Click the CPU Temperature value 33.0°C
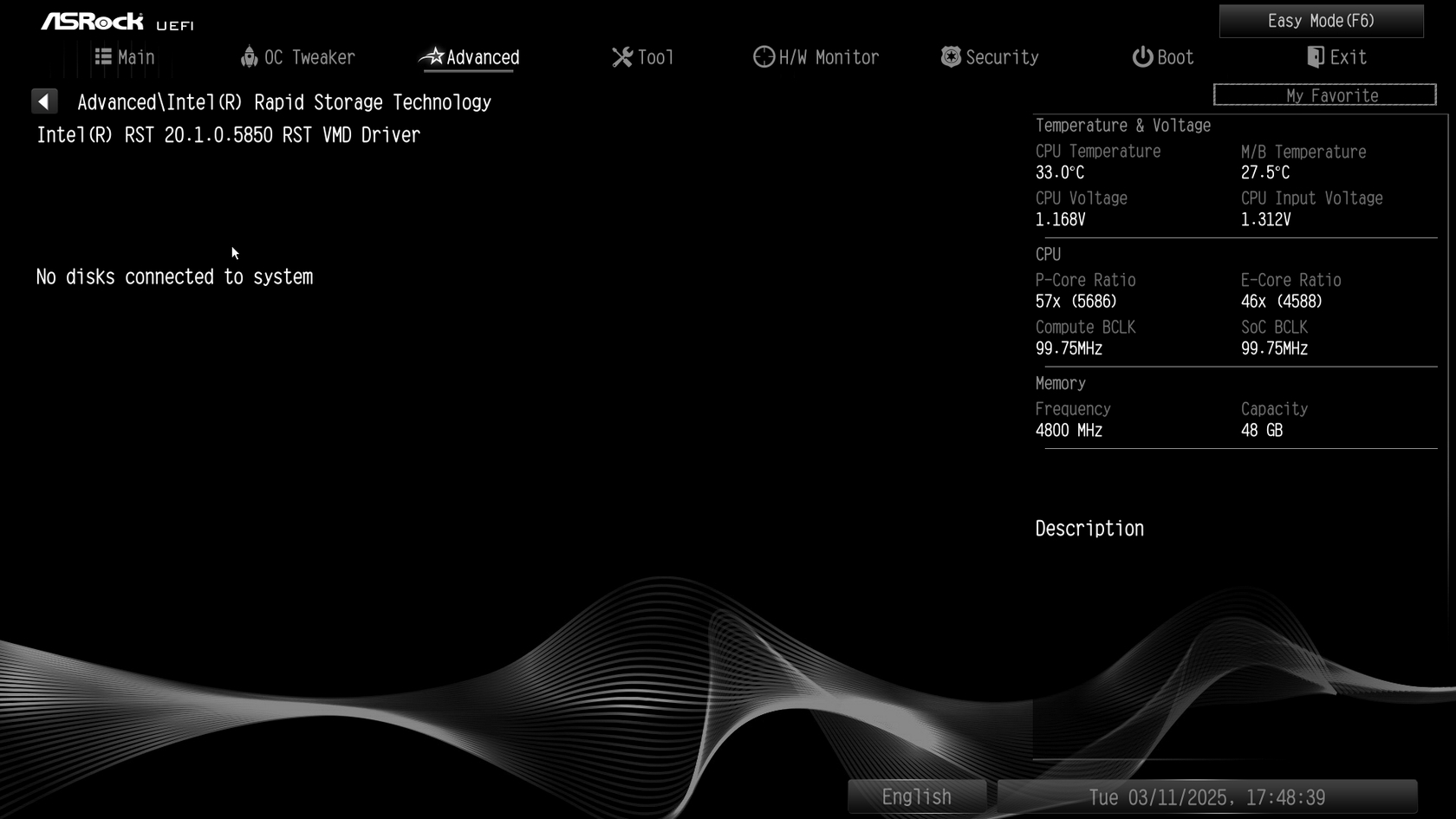The width and height of the screenshot is (1456, 819). pos(1060,172)
